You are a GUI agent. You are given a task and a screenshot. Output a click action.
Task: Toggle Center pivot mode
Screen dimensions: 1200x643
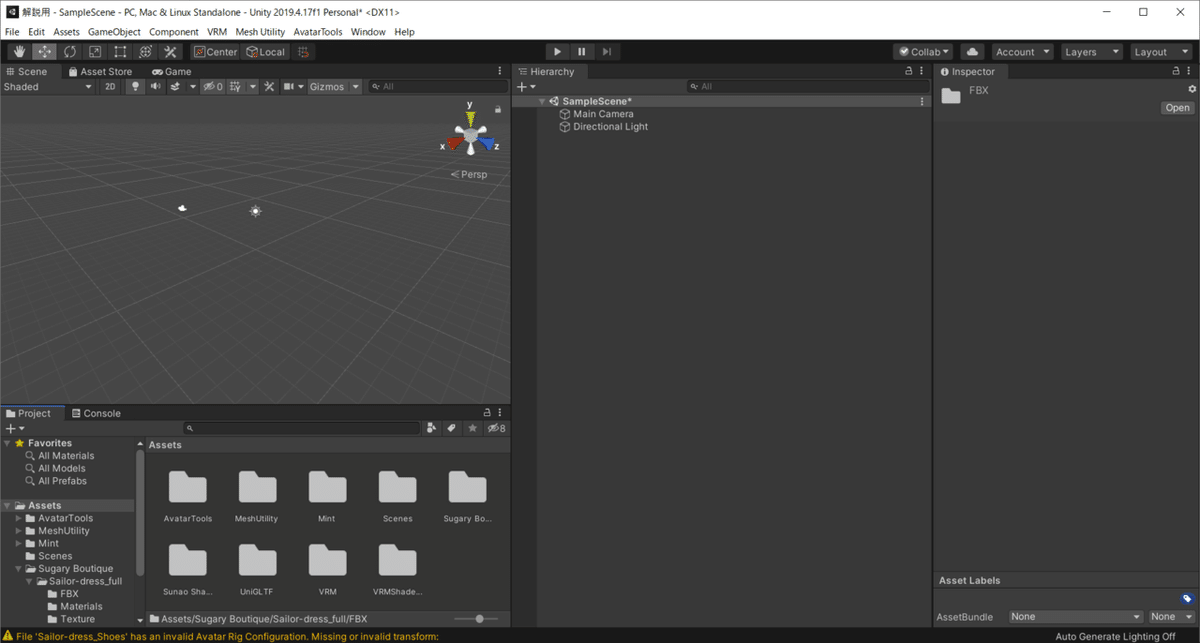click(215, 52)
